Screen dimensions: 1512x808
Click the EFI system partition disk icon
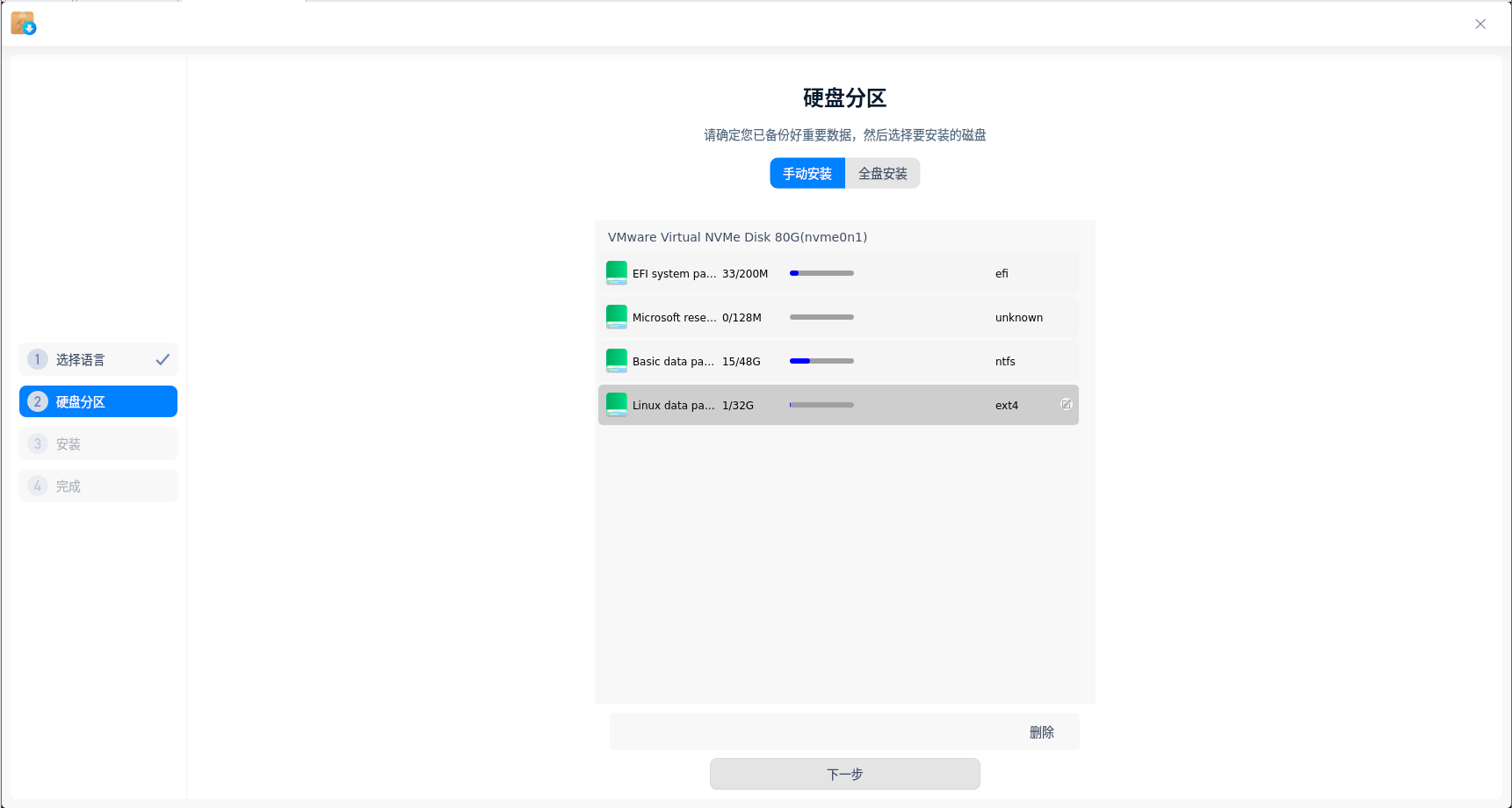pos(616,273)
